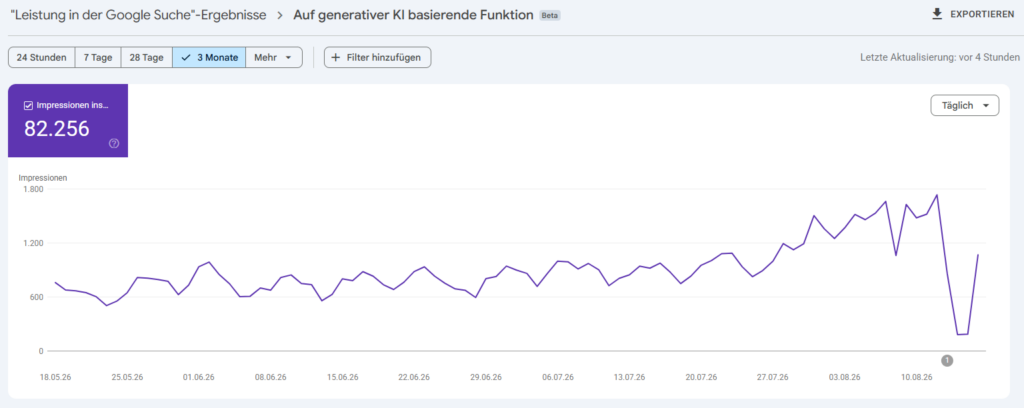Switch to the 7 Tage range
This screenshot has height=408, width=1024.
pos(98,57)
